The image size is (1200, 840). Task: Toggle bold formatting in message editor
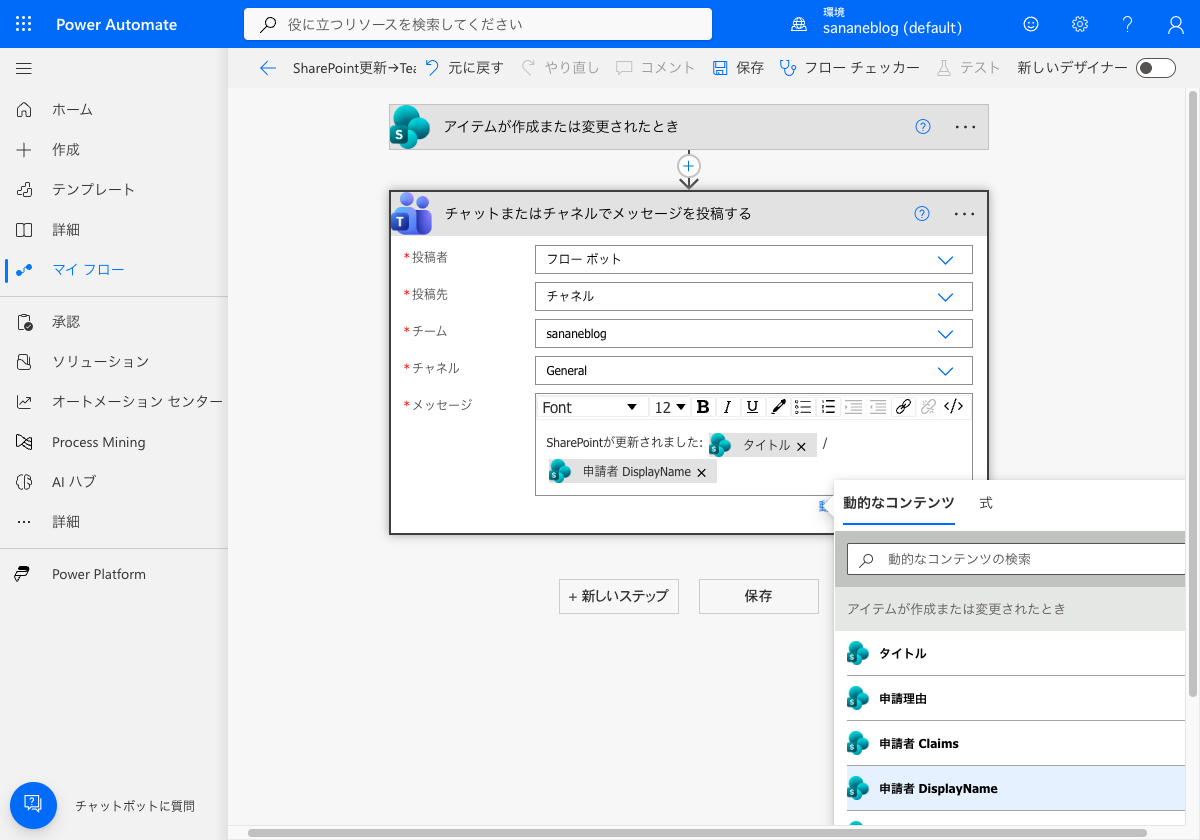[703, 407]
